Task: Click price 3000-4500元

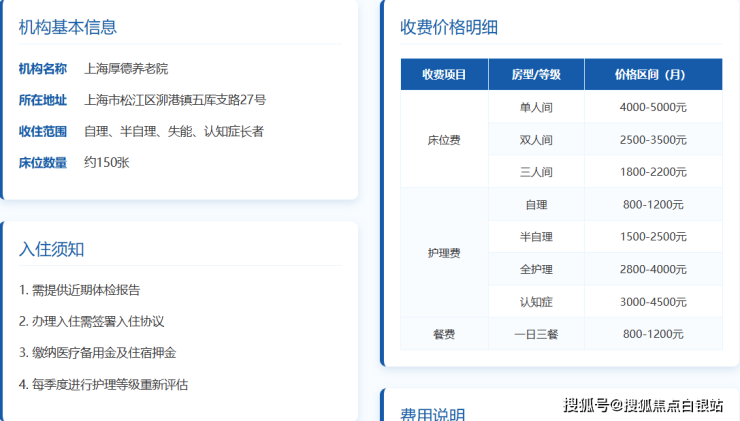Action: point(653,302)
